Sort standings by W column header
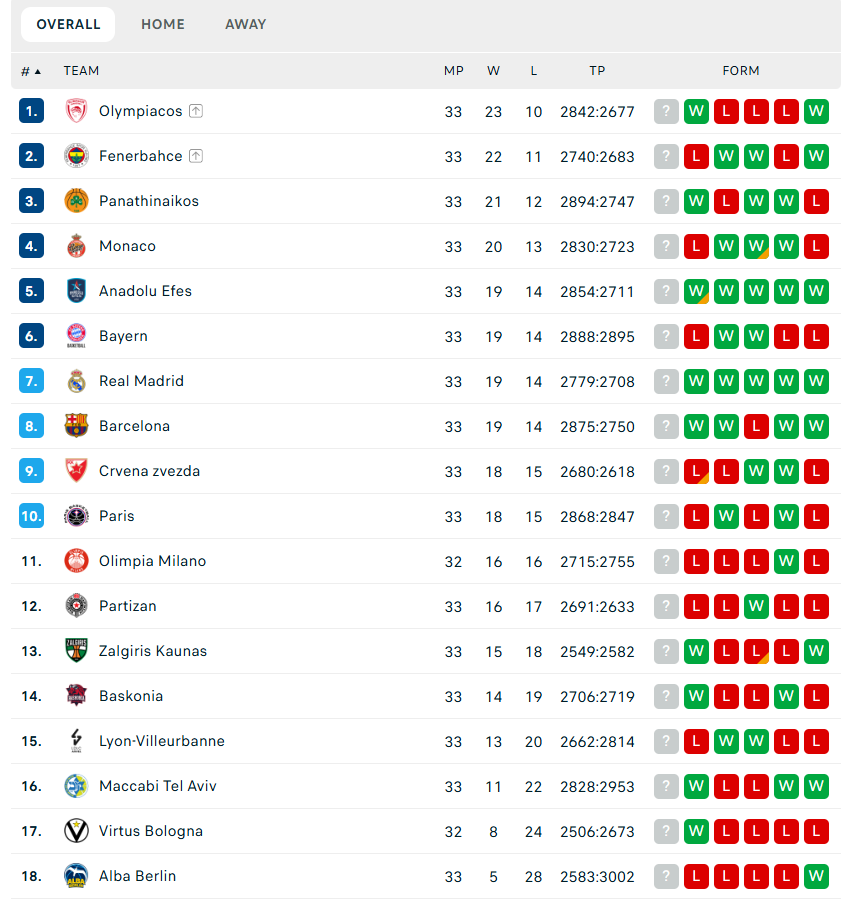 (x=493, y=71)
